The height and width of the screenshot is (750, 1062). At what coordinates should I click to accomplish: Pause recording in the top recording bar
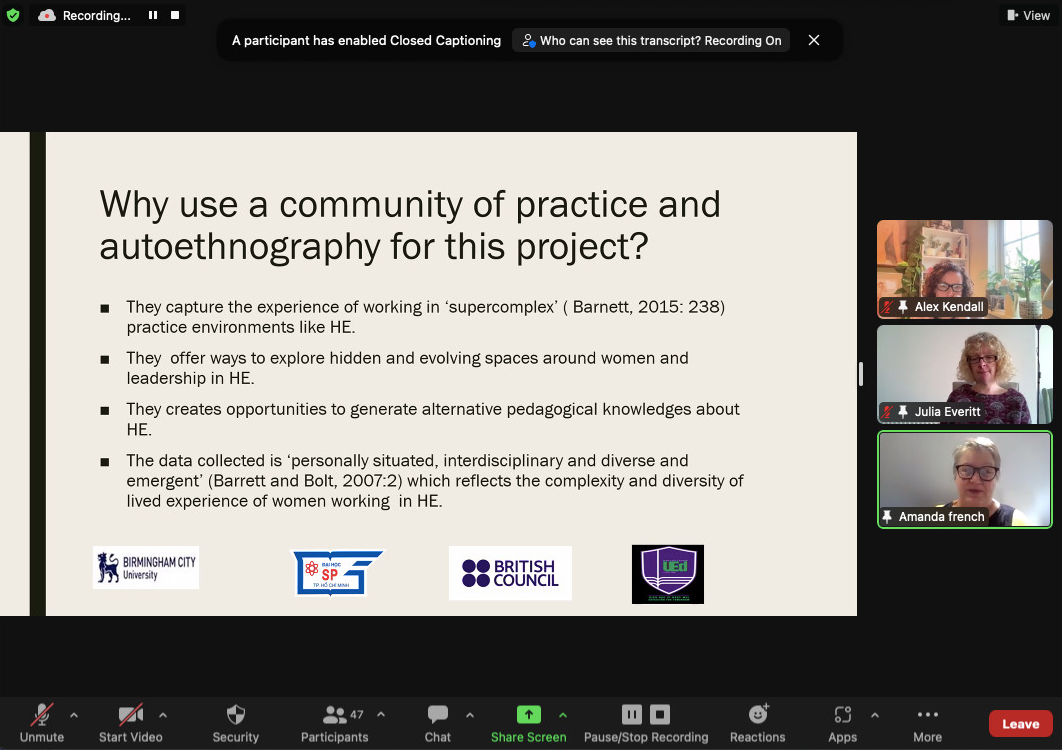point(153,15)
